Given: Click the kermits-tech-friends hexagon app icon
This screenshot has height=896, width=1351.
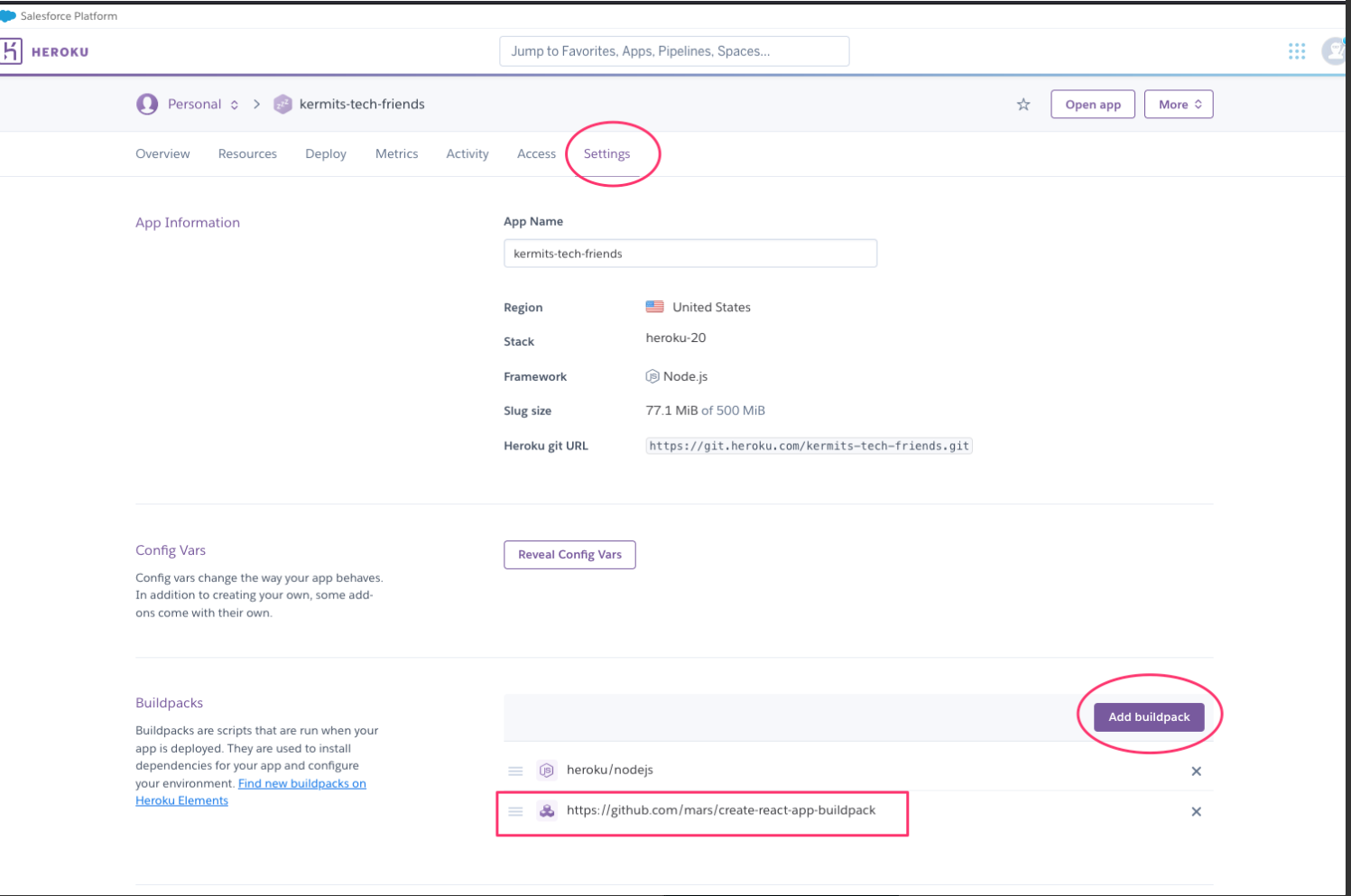Looking at the screenshot, I should [x=282, y=104].
